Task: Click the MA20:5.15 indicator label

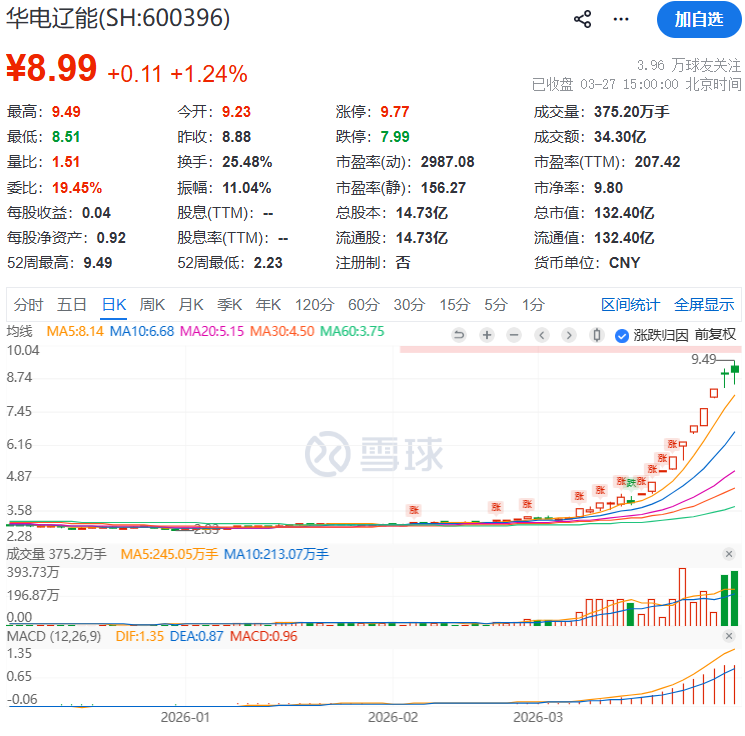Action: coord(212,331)
